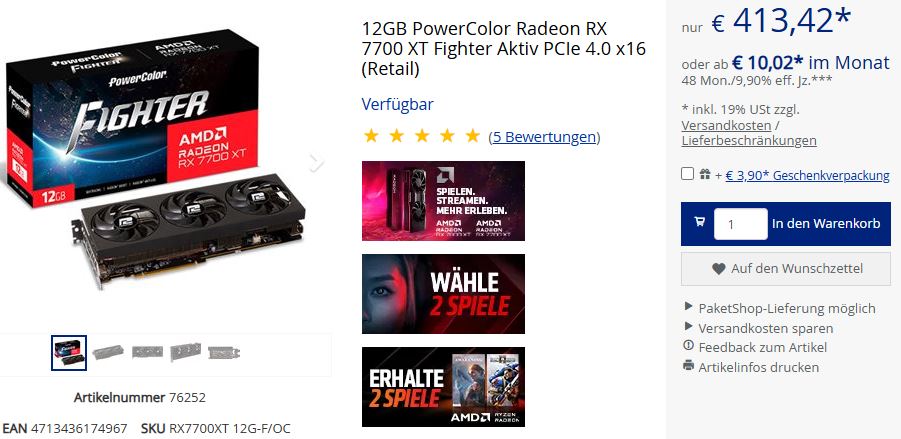
Task: Open the 5 Bewertungen reviews link
Action: (x=544, y=137)
